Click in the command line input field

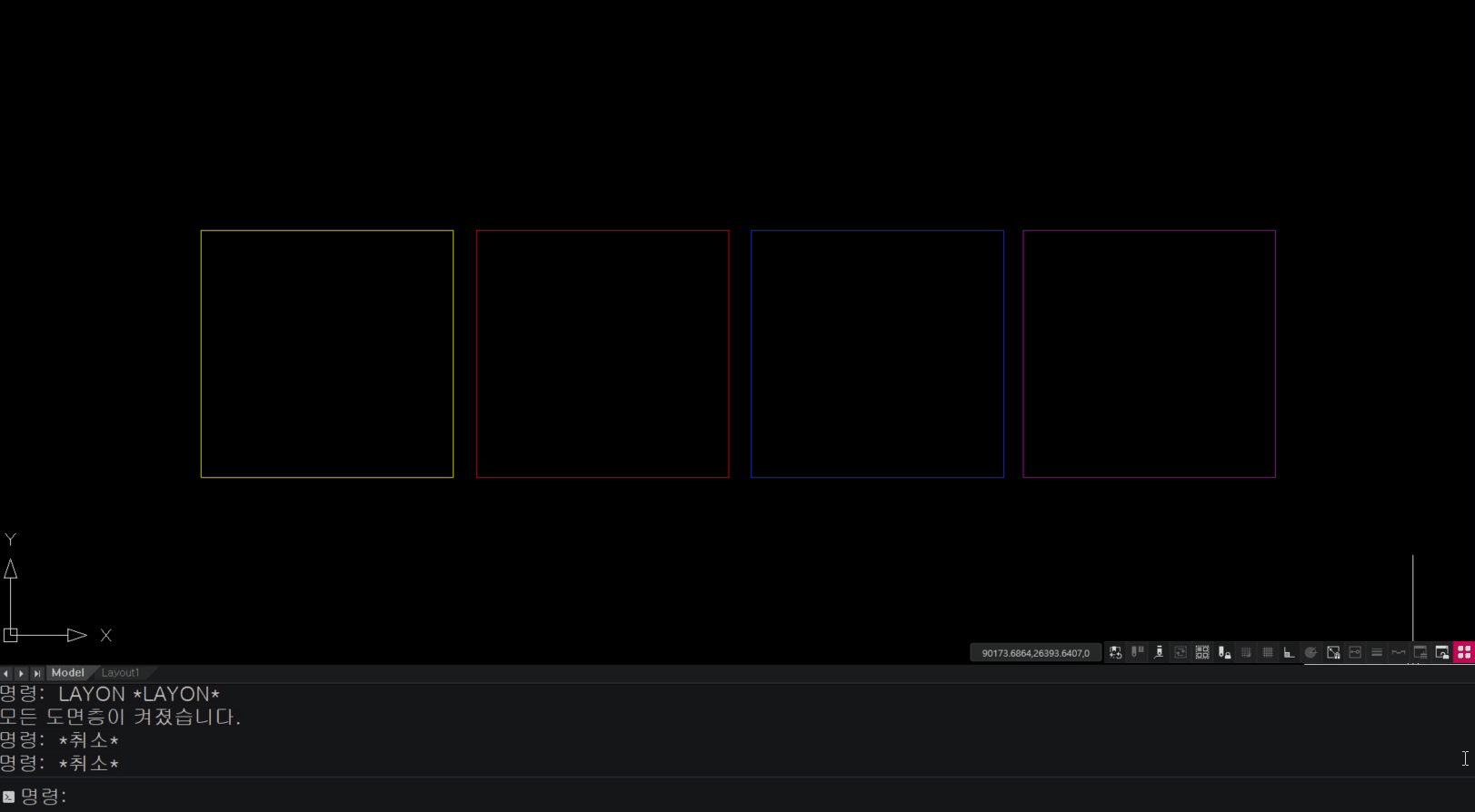(x=727, y=797)
